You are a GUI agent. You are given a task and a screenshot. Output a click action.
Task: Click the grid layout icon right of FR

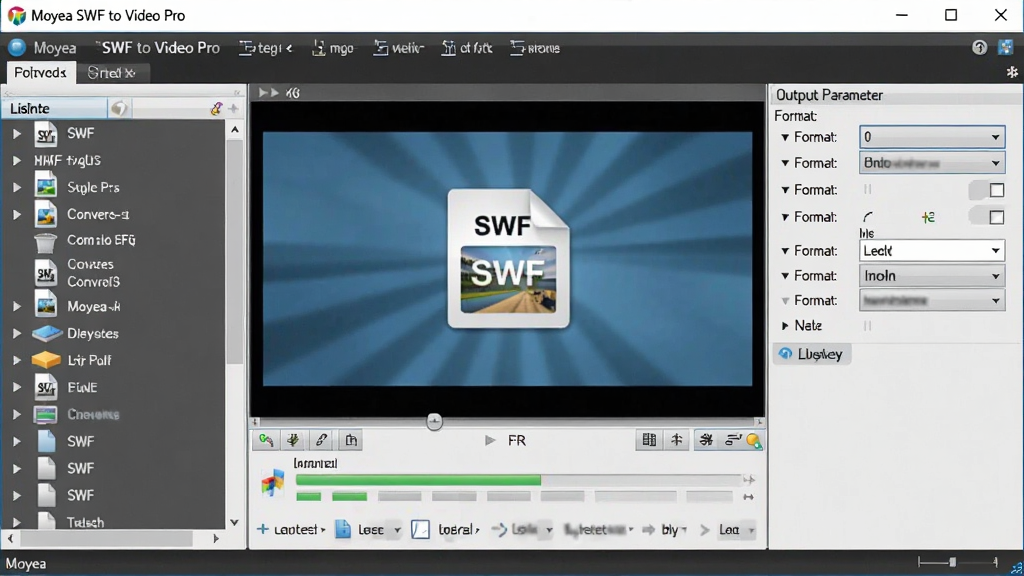[649, 440]
